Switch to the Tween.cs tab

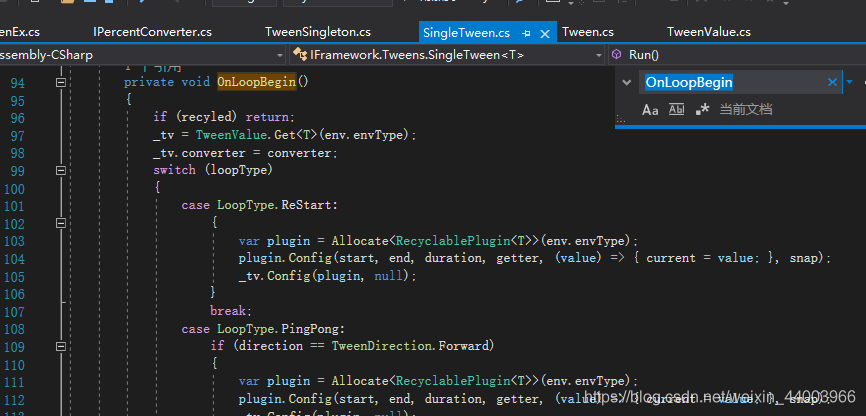[x=588, y=32]
